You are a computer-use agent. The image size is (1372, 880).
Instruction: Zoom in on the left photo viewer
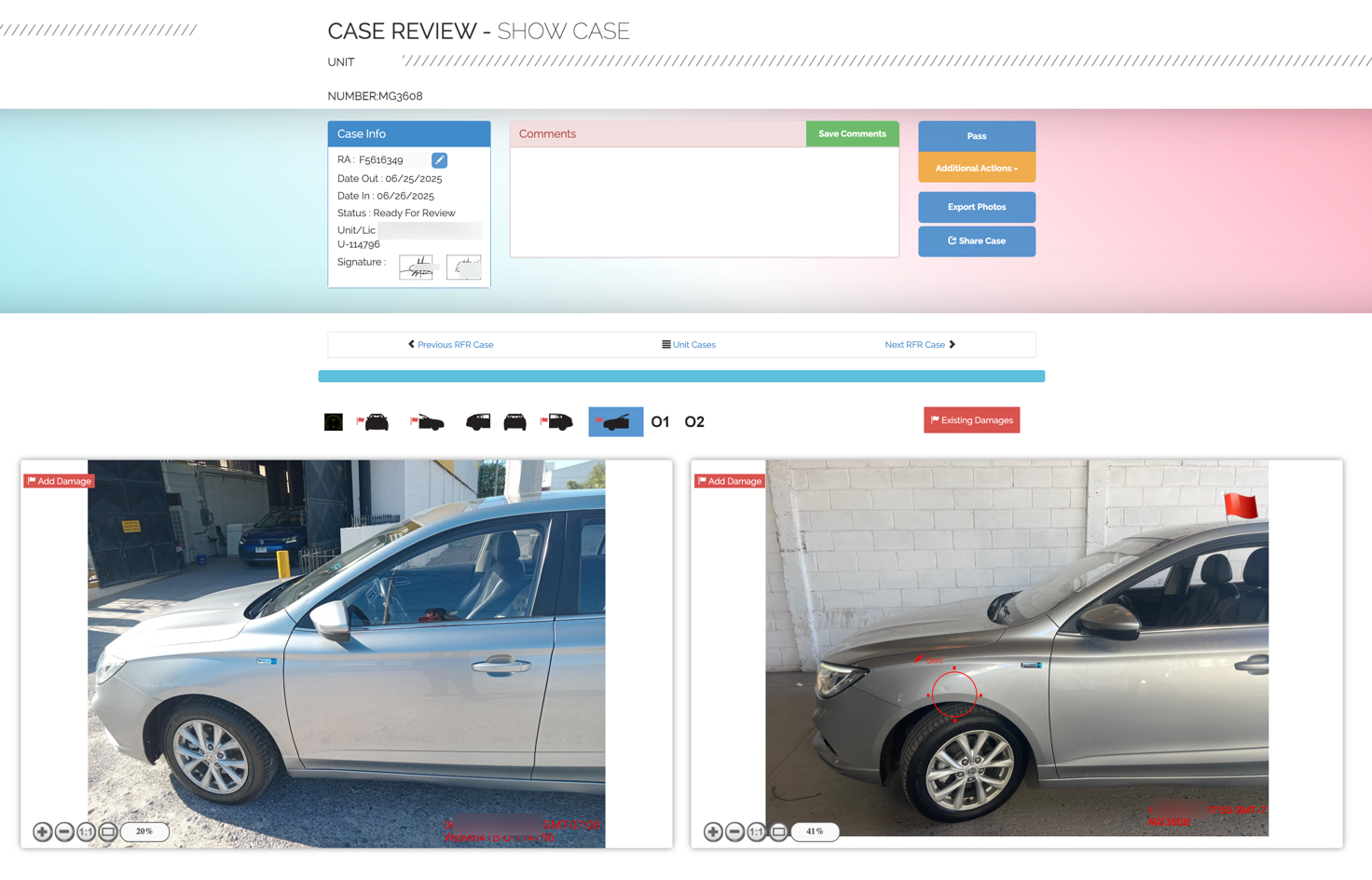click(42, 832)
